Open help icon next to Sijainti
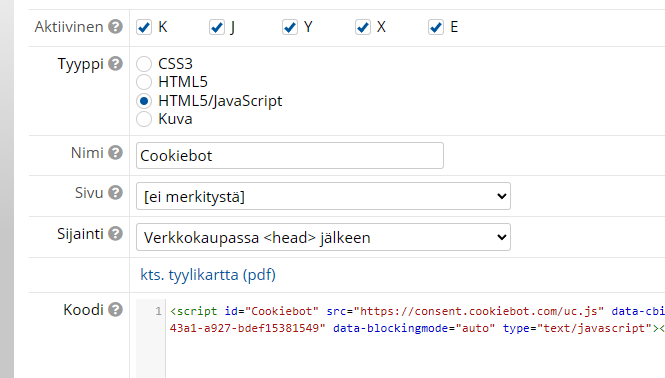 coord(115,234)
